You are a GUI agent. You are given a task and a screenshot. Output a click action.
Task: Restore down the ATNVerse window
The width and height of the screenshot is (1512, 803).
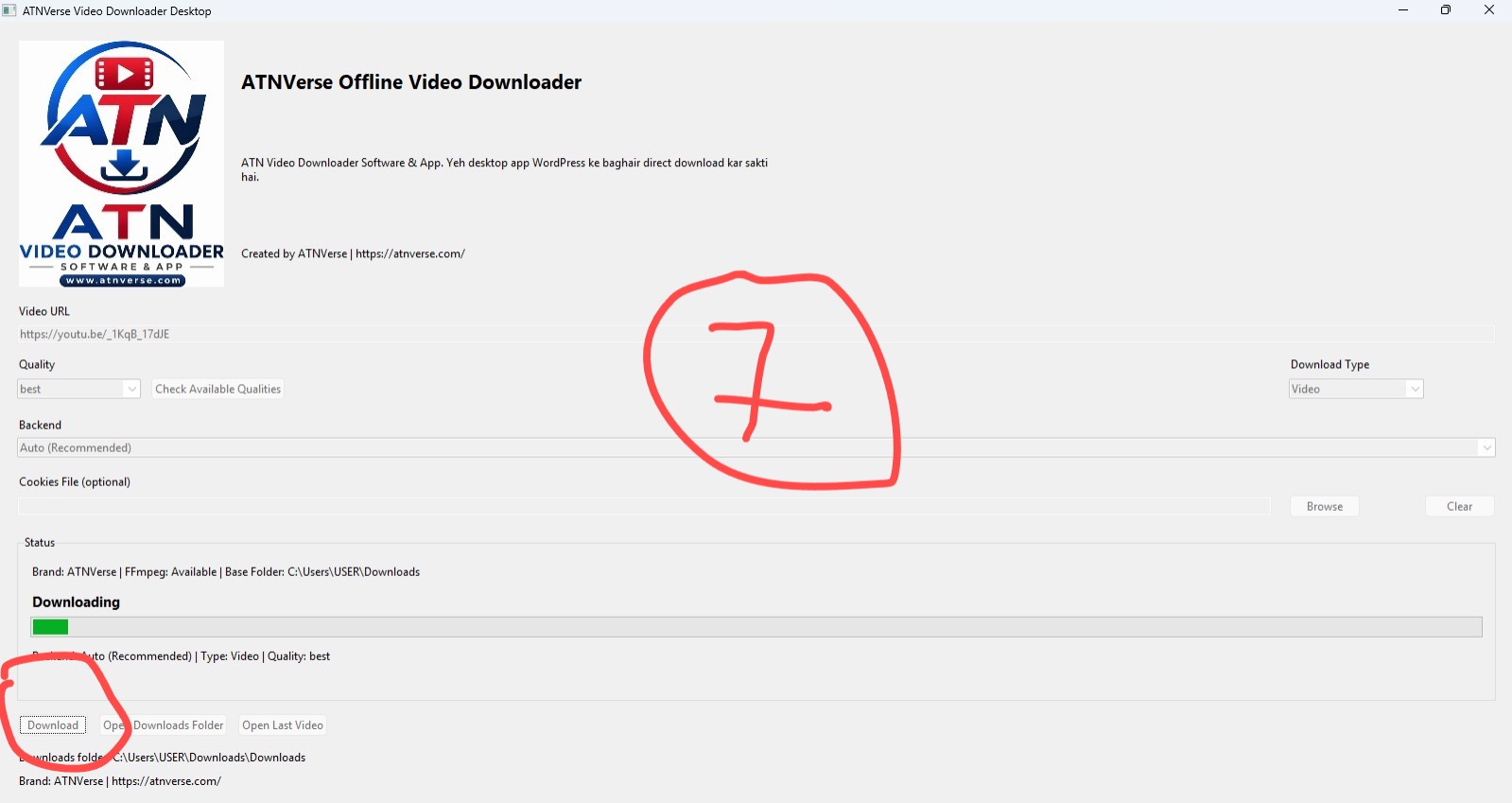pos(1446,10)
